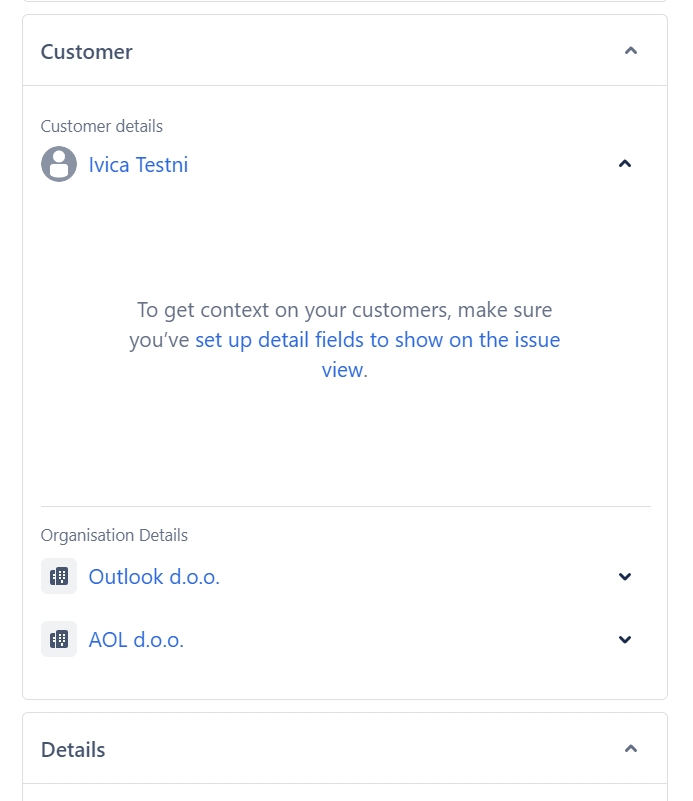693x801 pixels.
Task: Click the building icon beside AOL d.o.o.
Action: (x=59, y=639)
